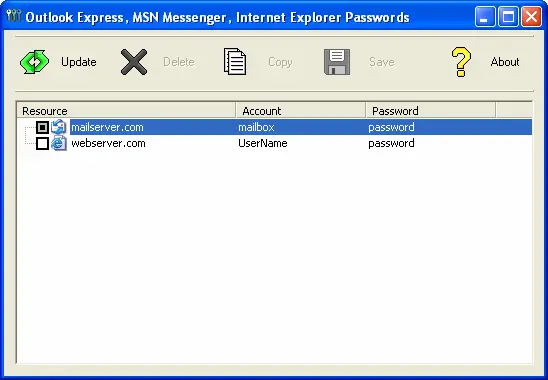Click the mail icon beside mailserver.com
548x380 pixels.
tap(58, 127)
